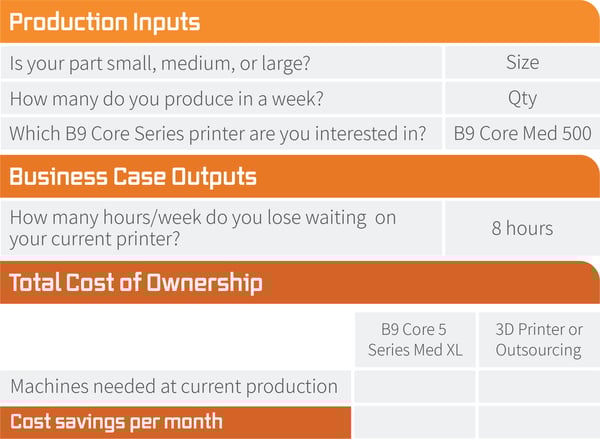Click the B9 Core 5 Series Med XL column header
Image resolution: width=600 pixels, height=439 pixels.
(415, 339)
